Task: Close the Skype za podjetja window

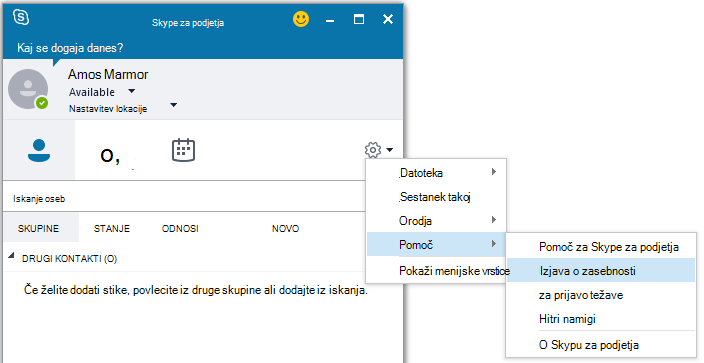Action: point(388,19)
